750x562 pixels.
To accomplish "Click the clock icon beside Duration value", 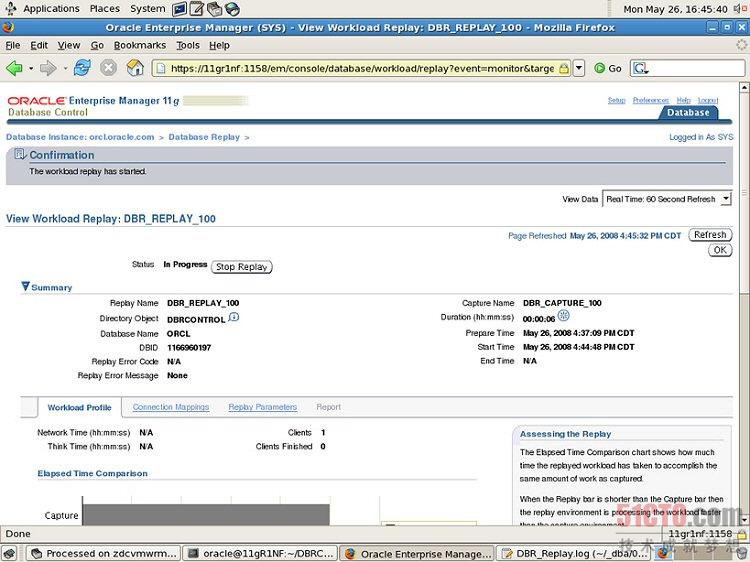I will point(564,316).
